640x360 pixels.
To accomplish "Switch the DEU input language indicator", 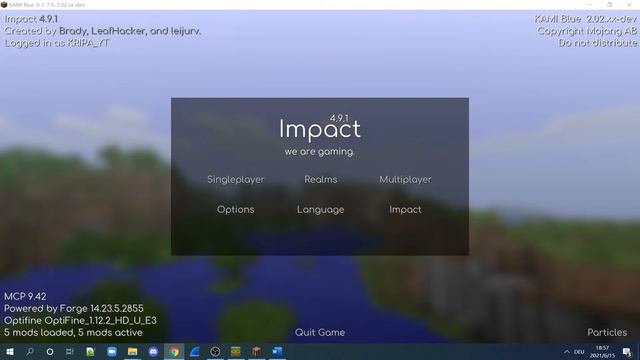I will pos(579,351).
